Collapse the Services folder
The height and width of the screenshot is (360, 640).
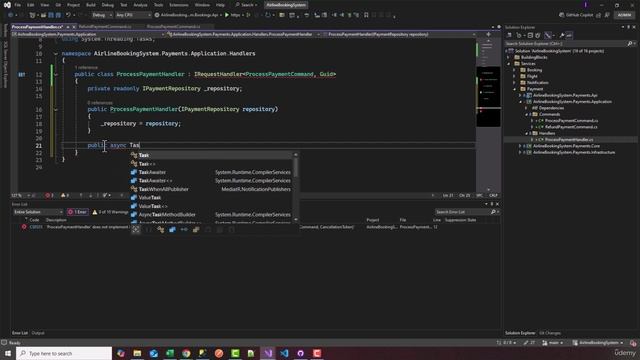(509, 64)
